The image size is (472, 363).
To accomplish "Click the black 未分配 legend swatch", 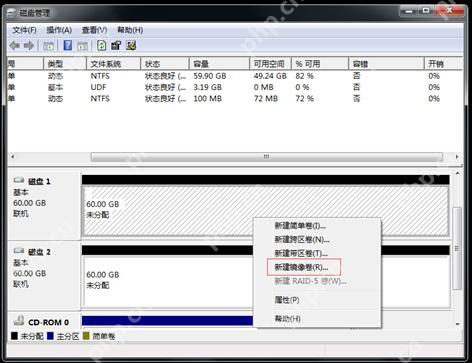I will (14, 336).
